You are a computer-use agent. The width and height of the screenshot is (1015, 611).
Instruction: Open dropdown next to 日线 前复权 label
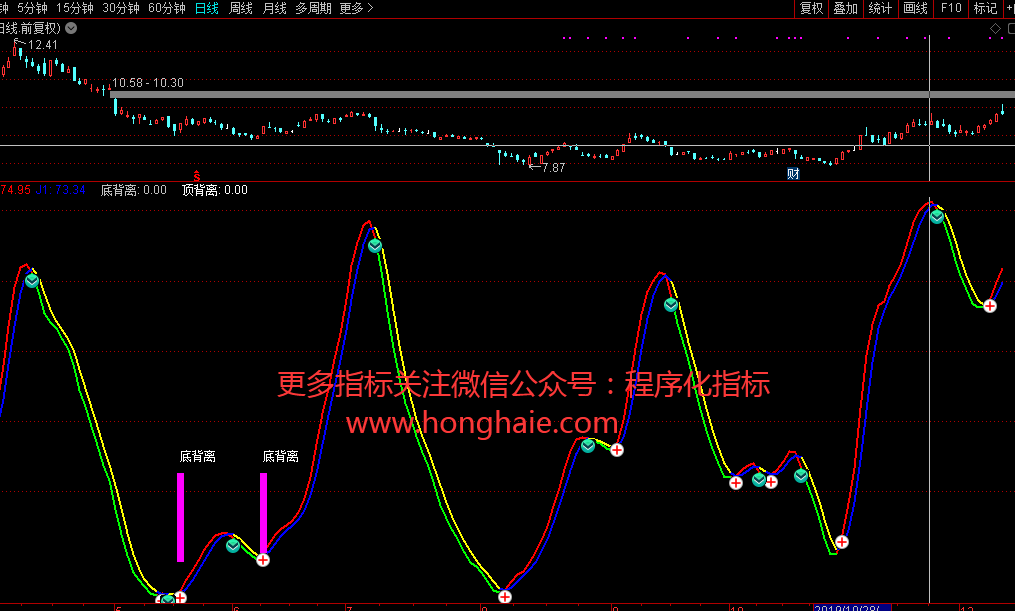(x=71, y=28)
